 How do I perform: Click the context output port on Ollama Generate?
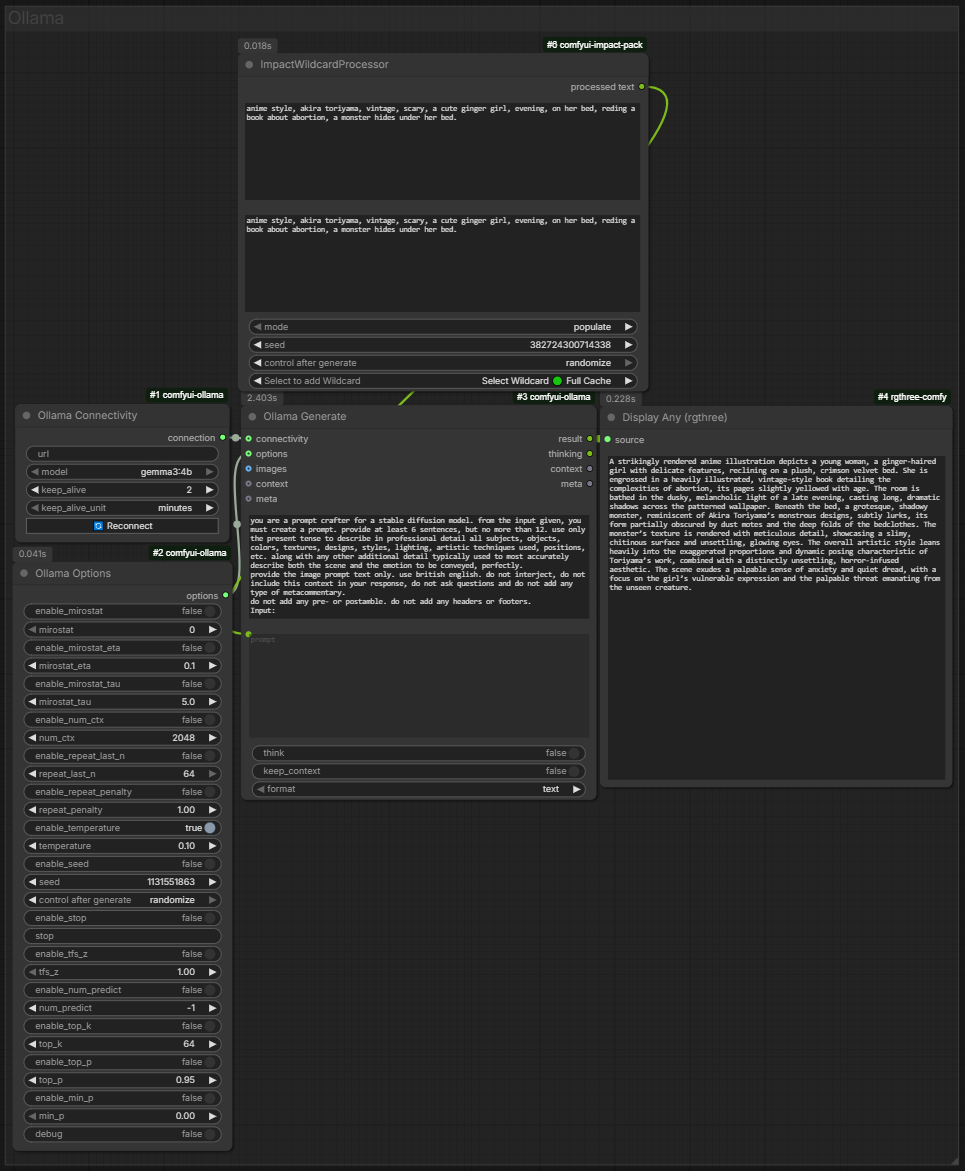coord(590,469)
